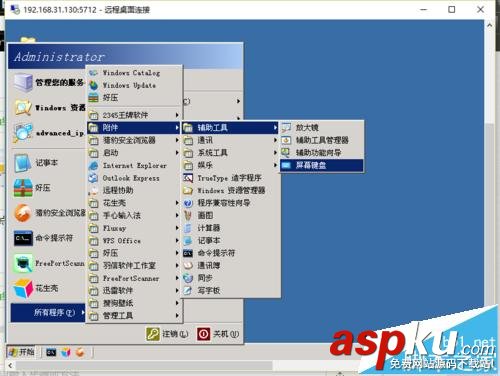Expand 花生壳 program folder arrow
500x376 pixels.
coord(177,203)
